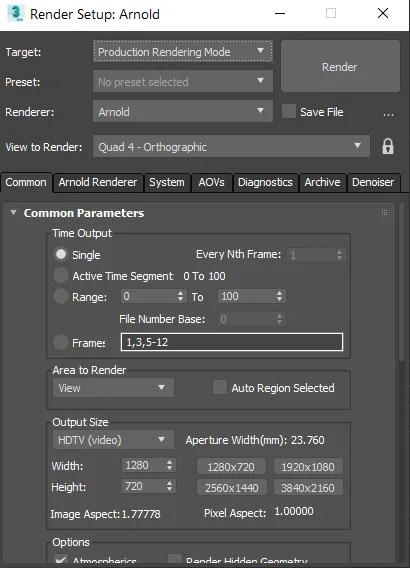Click the Render button
Viewport: 410px width, 568px height.
click(x=340, y=66)
